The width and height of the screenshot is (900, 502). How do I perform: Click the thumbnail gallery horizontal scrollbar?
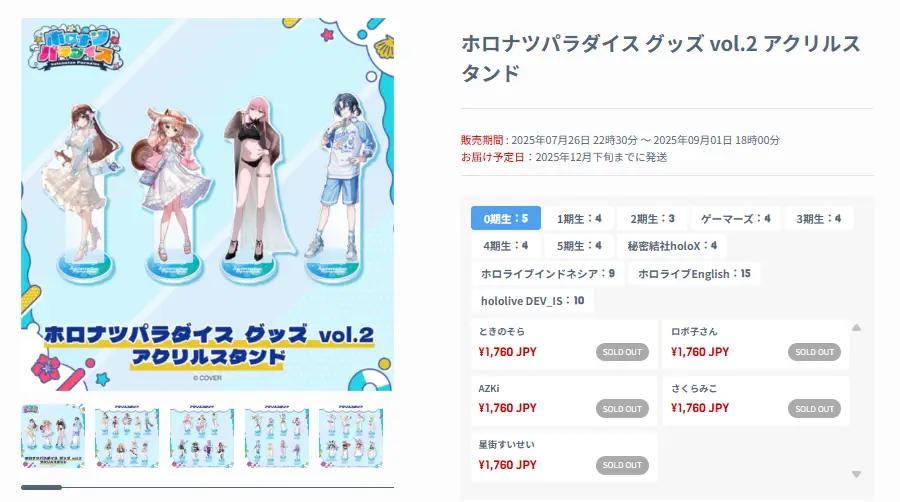(x=207, y=487)
